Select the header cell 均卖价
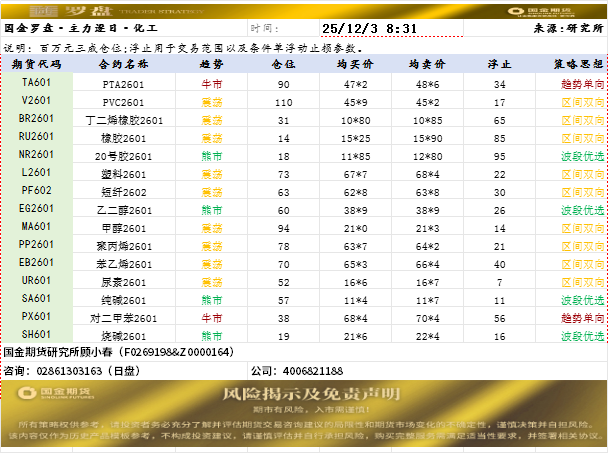Screen dimensions: 608x453 point(427,64)
